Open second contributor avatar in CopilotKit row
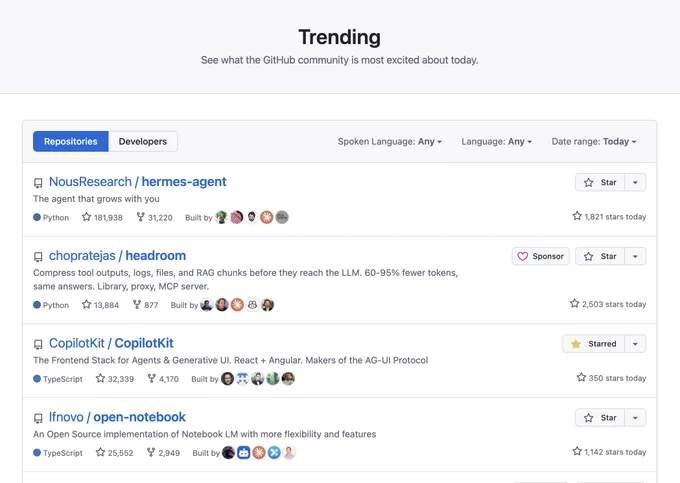The width and height of the screenshot is (680, 483). click(x=242, y=379)
